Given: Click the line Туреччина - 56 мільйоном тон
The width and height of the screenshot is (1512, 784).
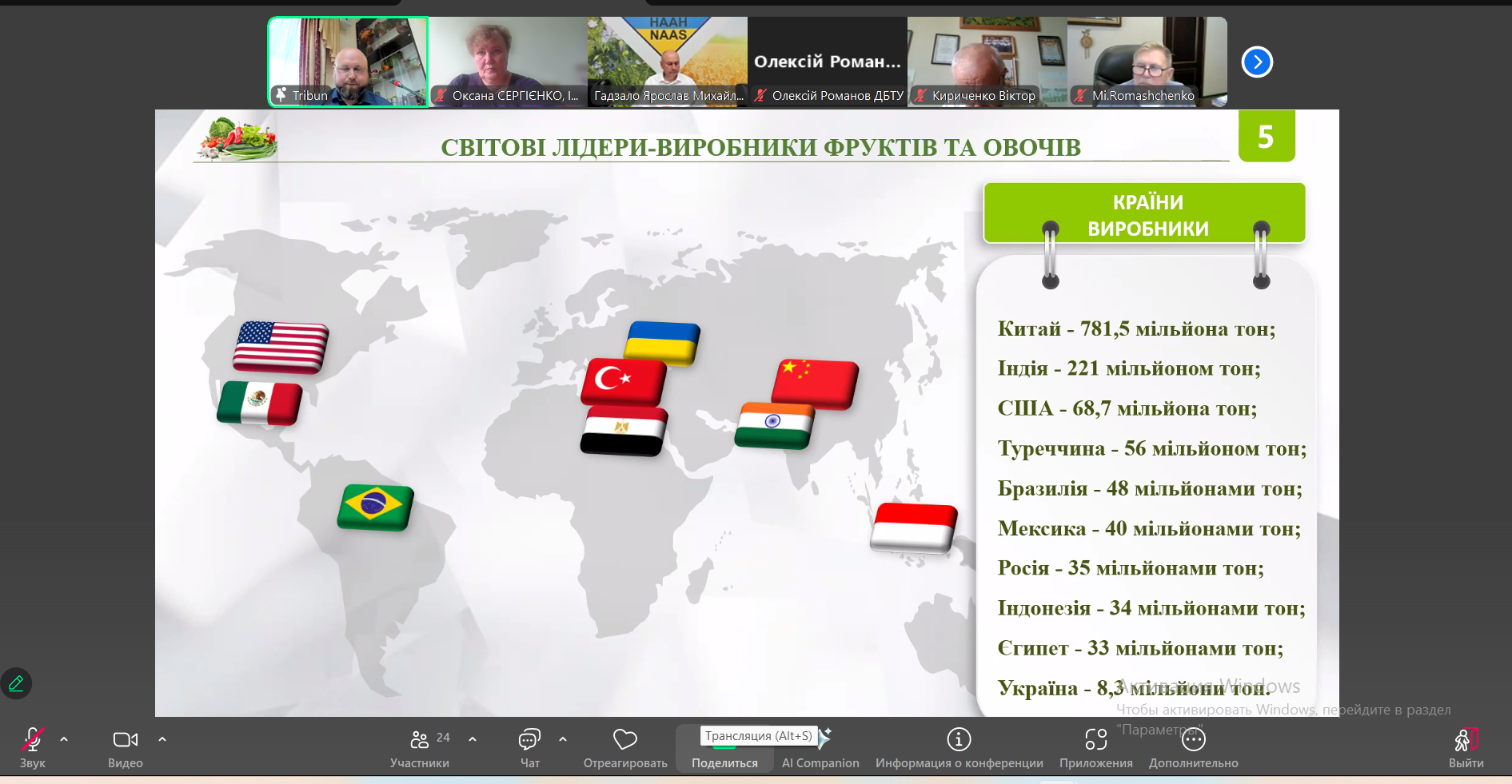Looking at the screenshot, I should pyautogui.click(x=1152, y=448).
